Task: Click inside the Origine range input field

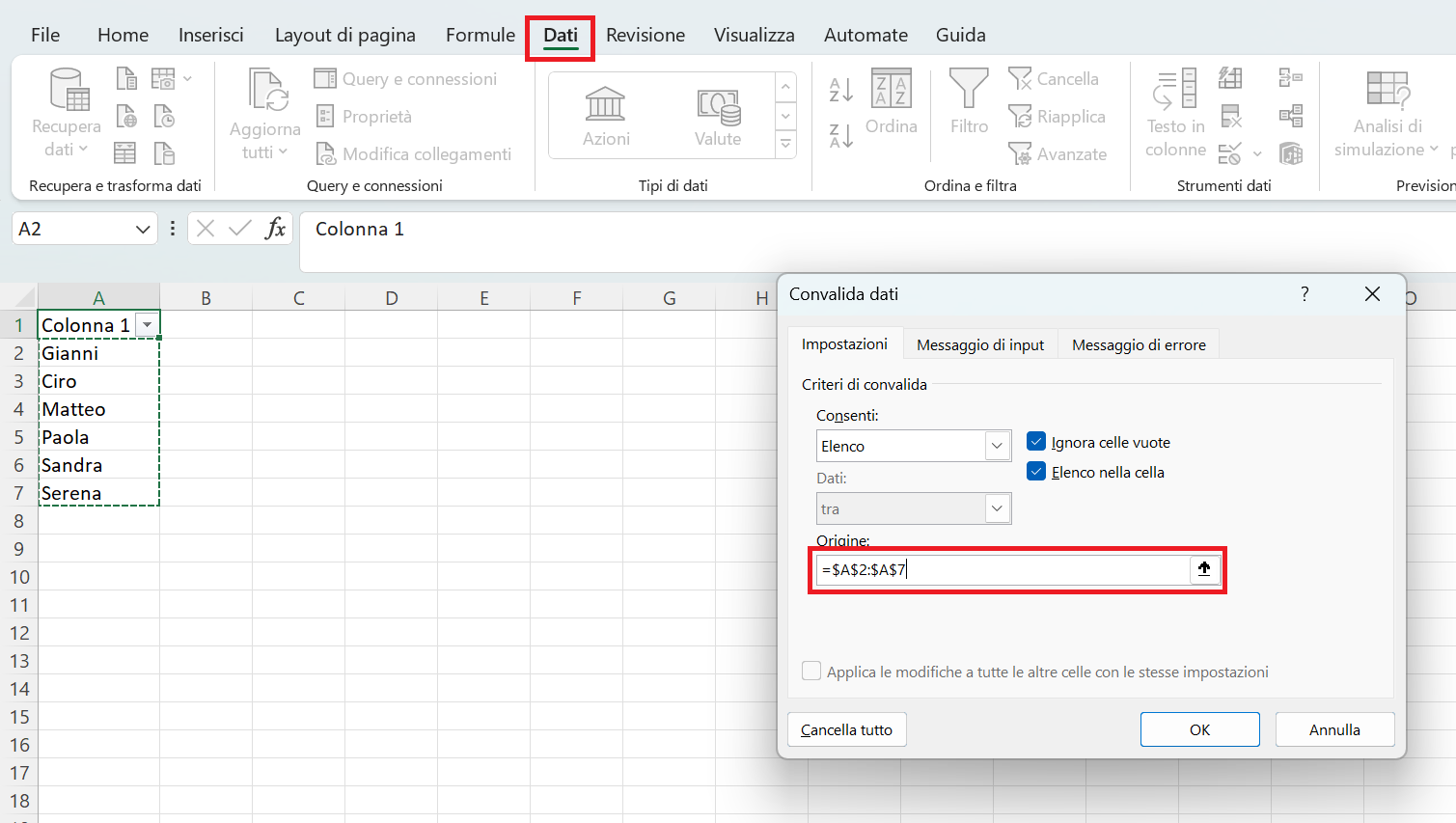Action: pos(1003,569)
